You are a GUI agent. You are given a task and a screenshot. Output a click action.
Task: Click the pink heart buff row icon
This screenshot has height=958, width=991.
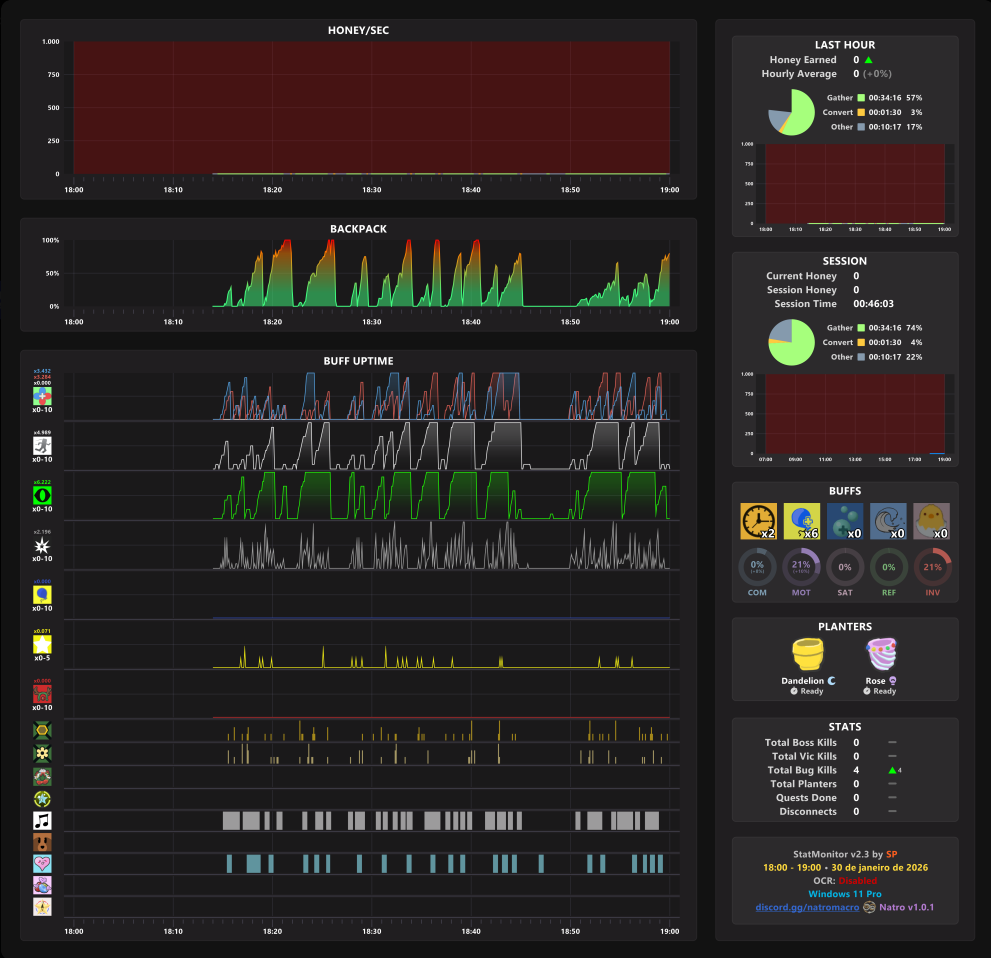click(42, 864)
